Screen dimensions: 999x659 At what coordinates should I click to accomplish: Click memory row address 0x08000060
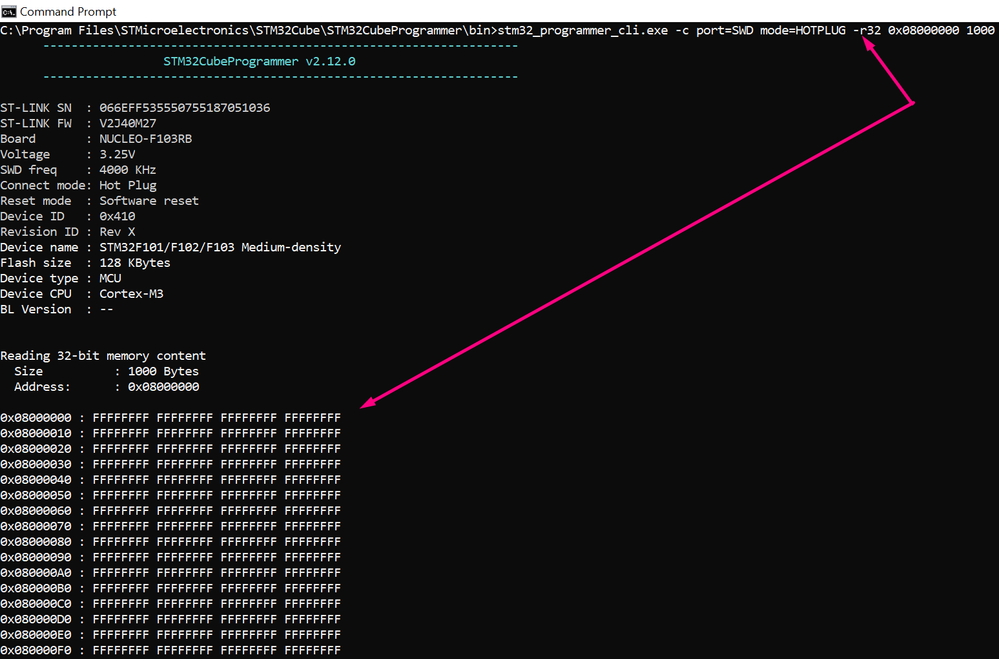36,511
